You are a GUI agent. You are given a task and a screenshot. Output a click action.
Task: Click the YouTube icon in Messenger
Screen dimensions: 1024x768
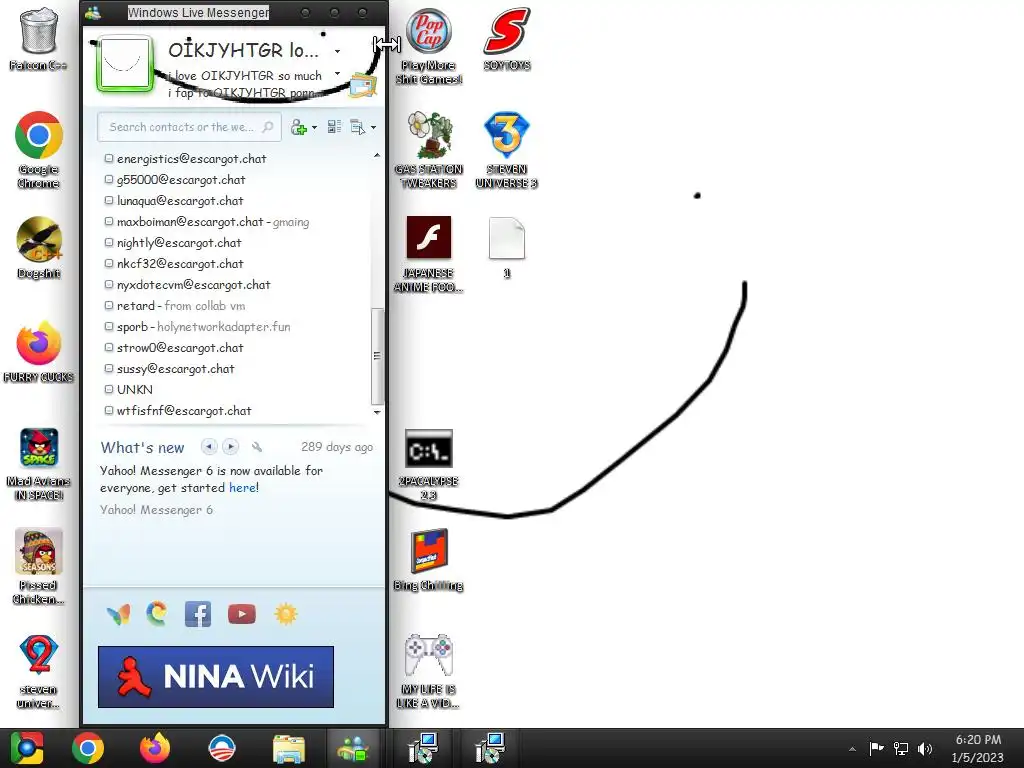242,614
